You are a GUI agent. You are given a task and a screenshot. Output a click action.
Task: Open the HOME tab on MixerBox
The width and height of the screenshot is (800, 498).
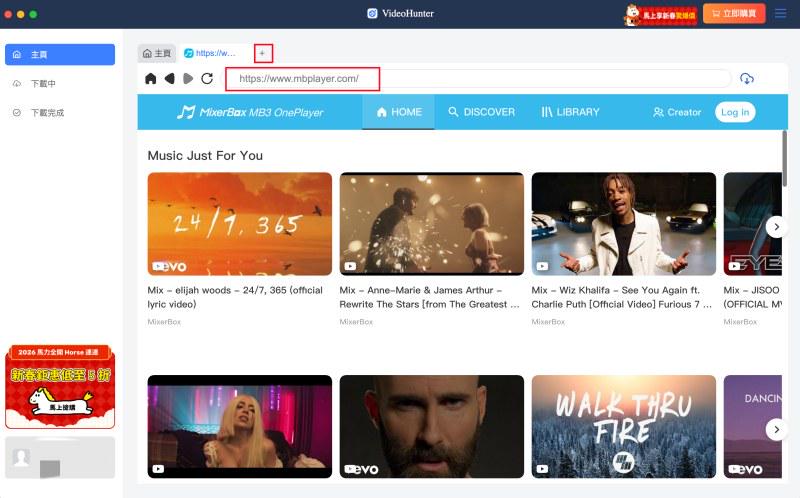pyautogui.click(x=398, y=112)
